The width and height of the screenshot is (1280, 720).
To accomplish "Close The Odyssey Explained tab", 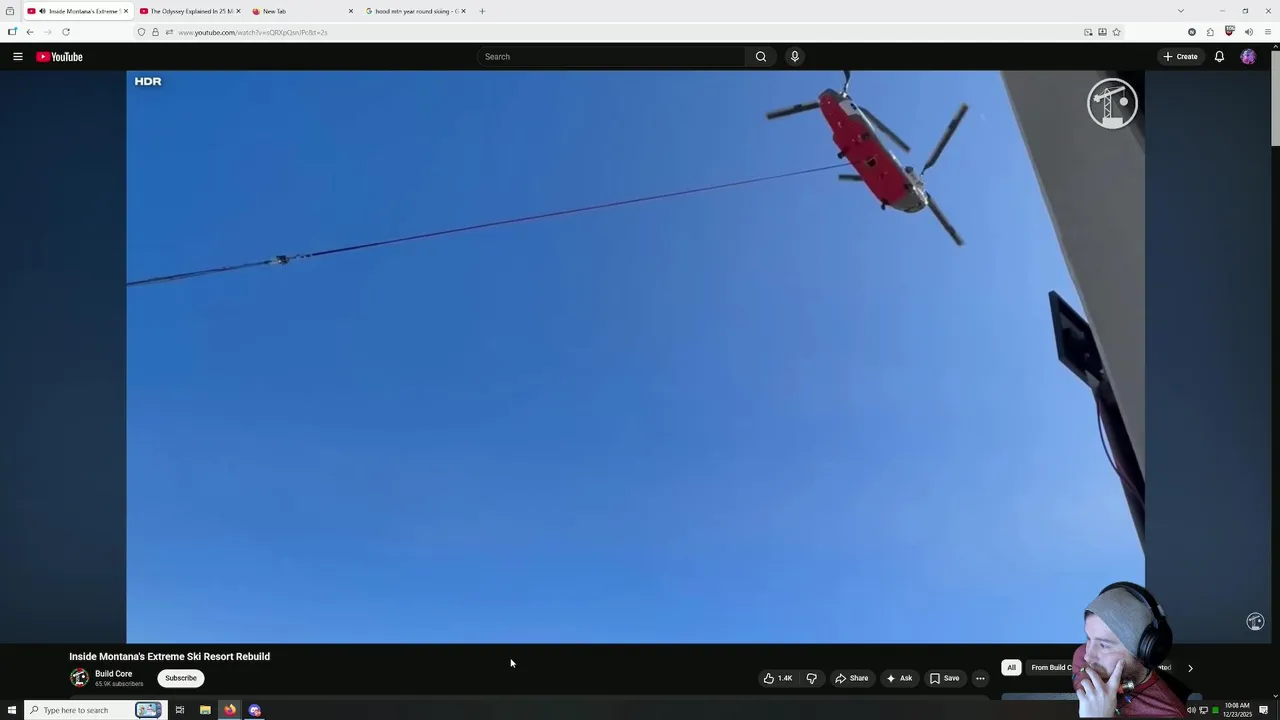I will [238, 11].
